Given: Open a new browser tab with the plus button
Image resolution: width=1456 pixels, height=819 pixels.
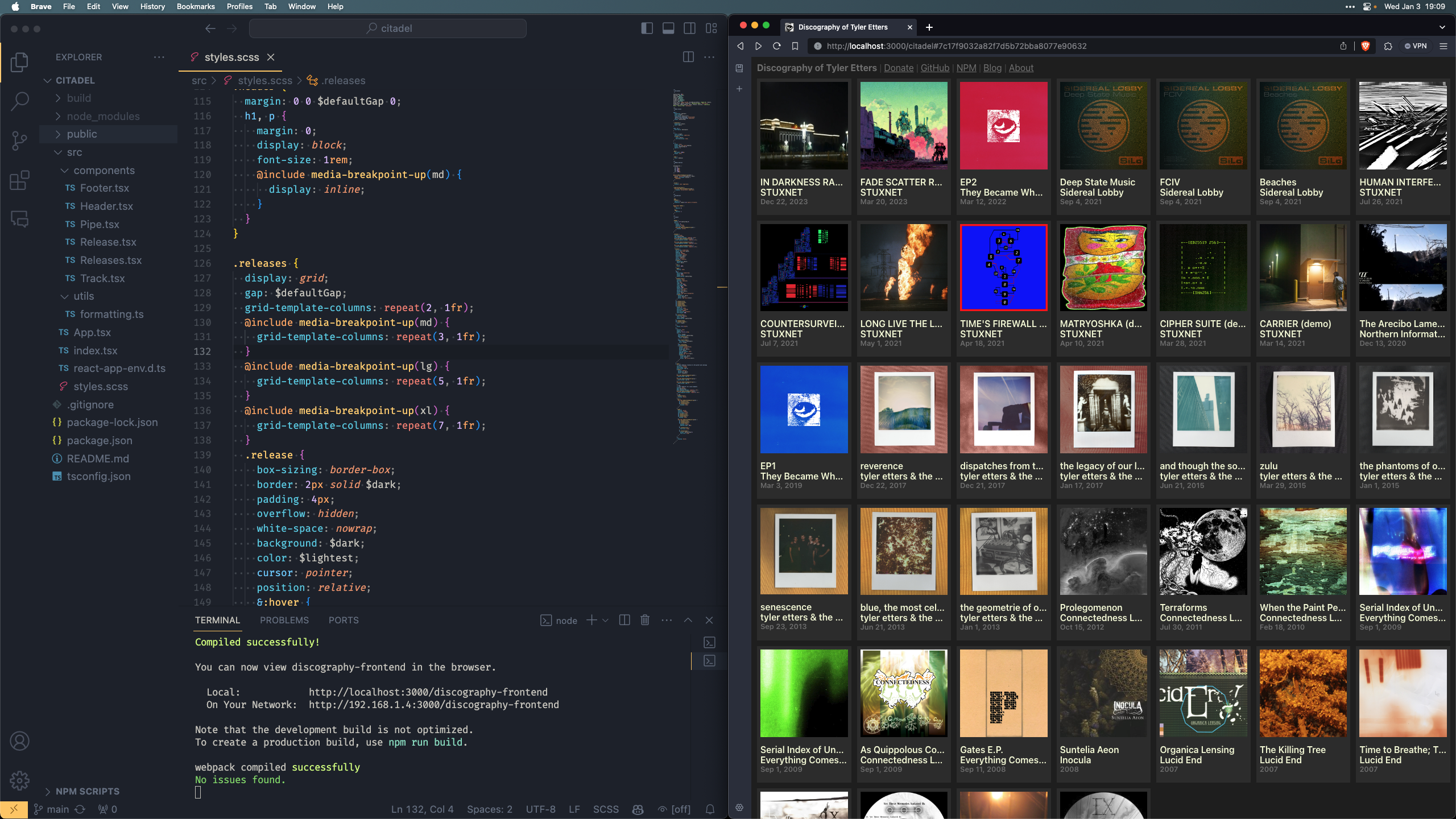Looking at the screenshot, I should pyautogui.click(x=929, y=27).
